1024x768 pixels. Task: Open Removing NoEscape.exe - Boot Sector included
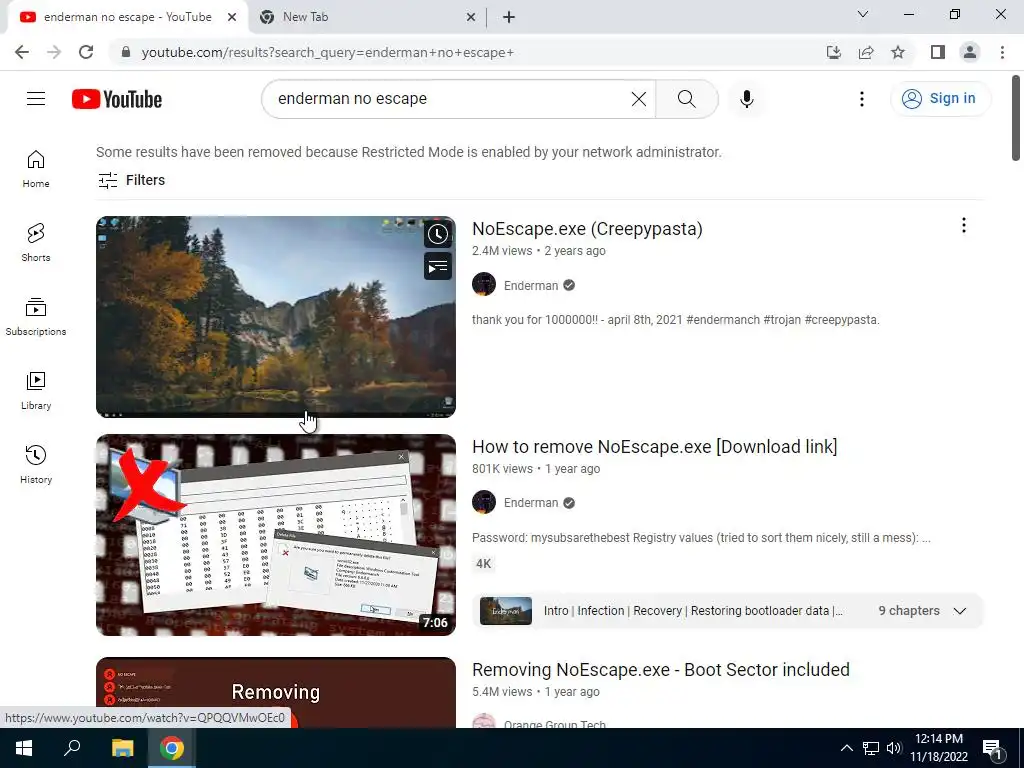tap(660, 670)
